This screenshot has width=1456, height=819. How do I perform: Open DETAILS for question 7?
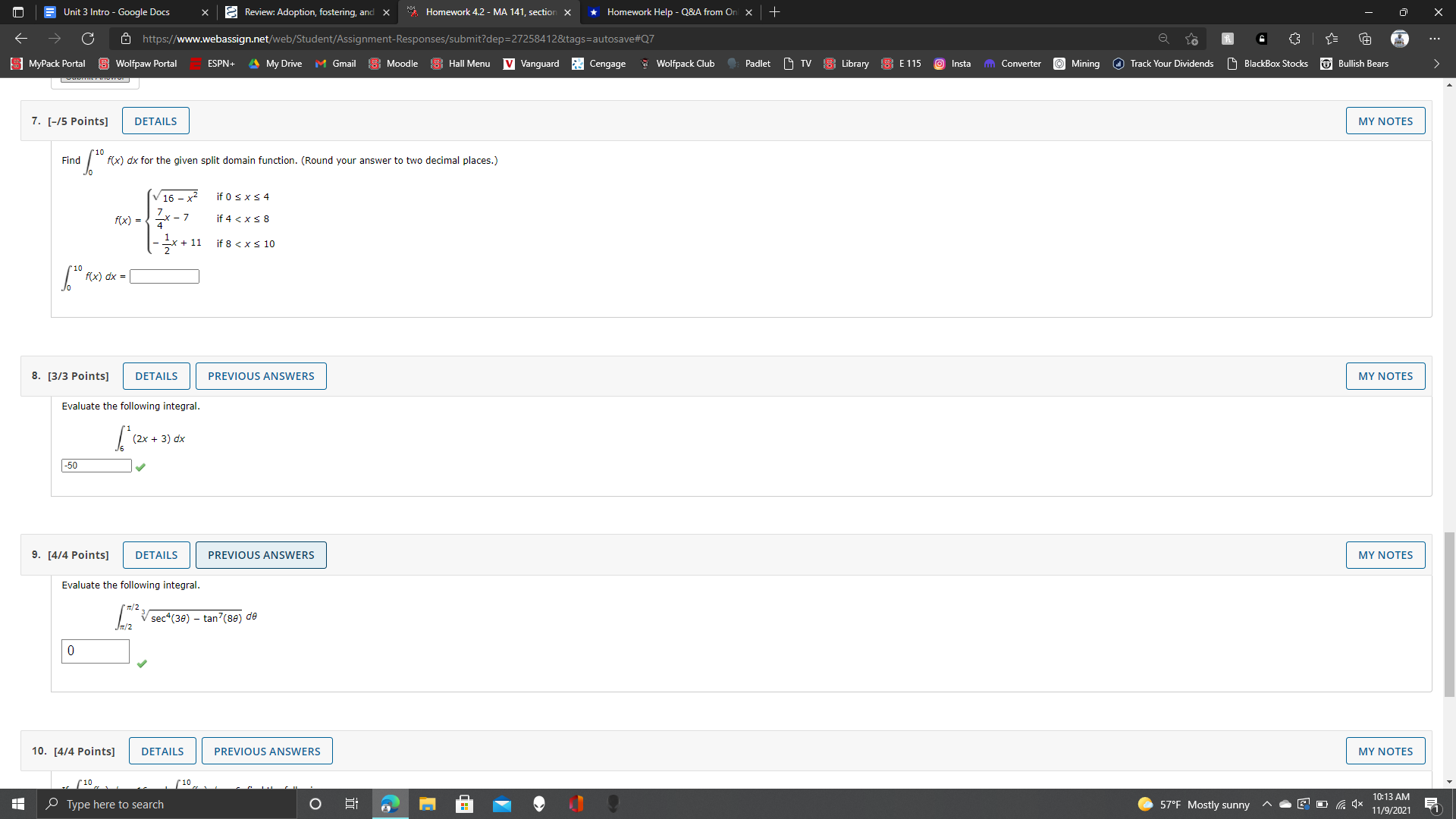tap(155, 121)
